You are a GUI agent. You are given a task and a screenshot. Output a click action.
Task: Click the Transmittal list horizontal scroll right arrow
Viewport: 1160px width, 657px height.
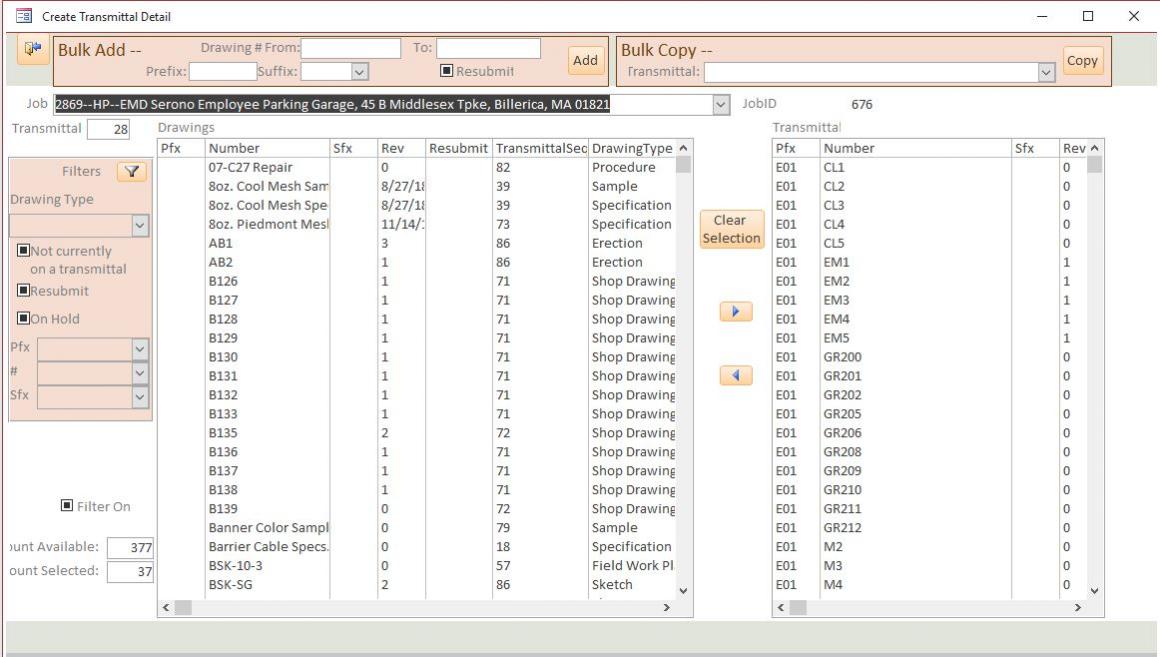pyautogui.click(x=1078, y=607)
